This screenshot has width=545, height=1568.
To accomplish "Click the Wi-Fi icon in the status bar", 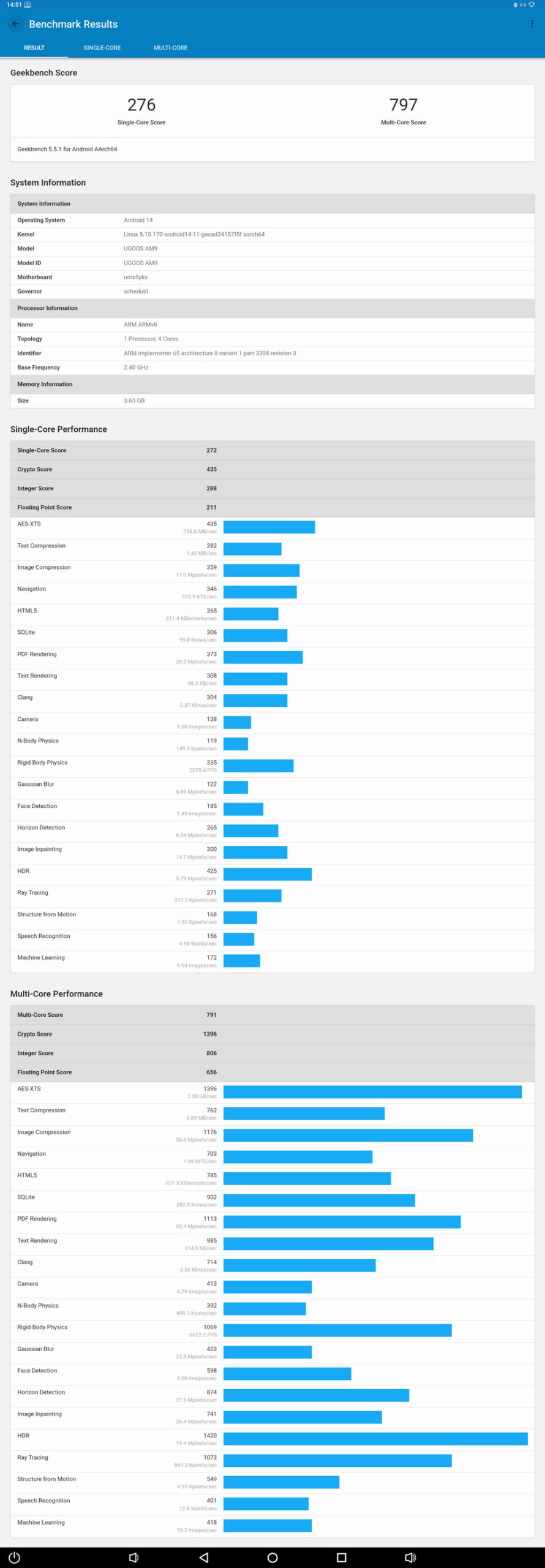I will [532, 5].
